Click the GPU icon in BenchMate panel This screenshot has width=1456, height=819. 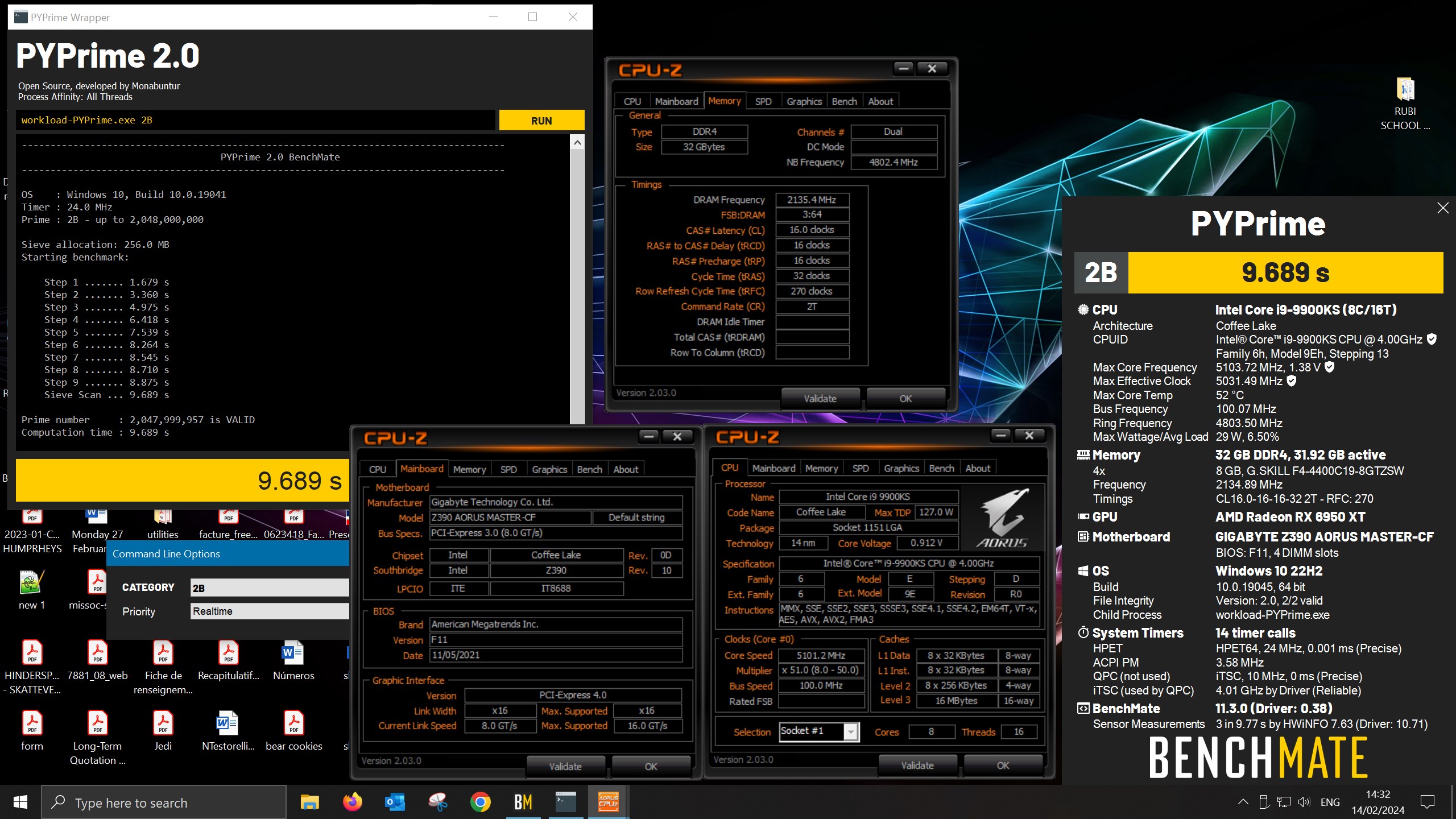pyautogui.click(x=1083, y=516)
